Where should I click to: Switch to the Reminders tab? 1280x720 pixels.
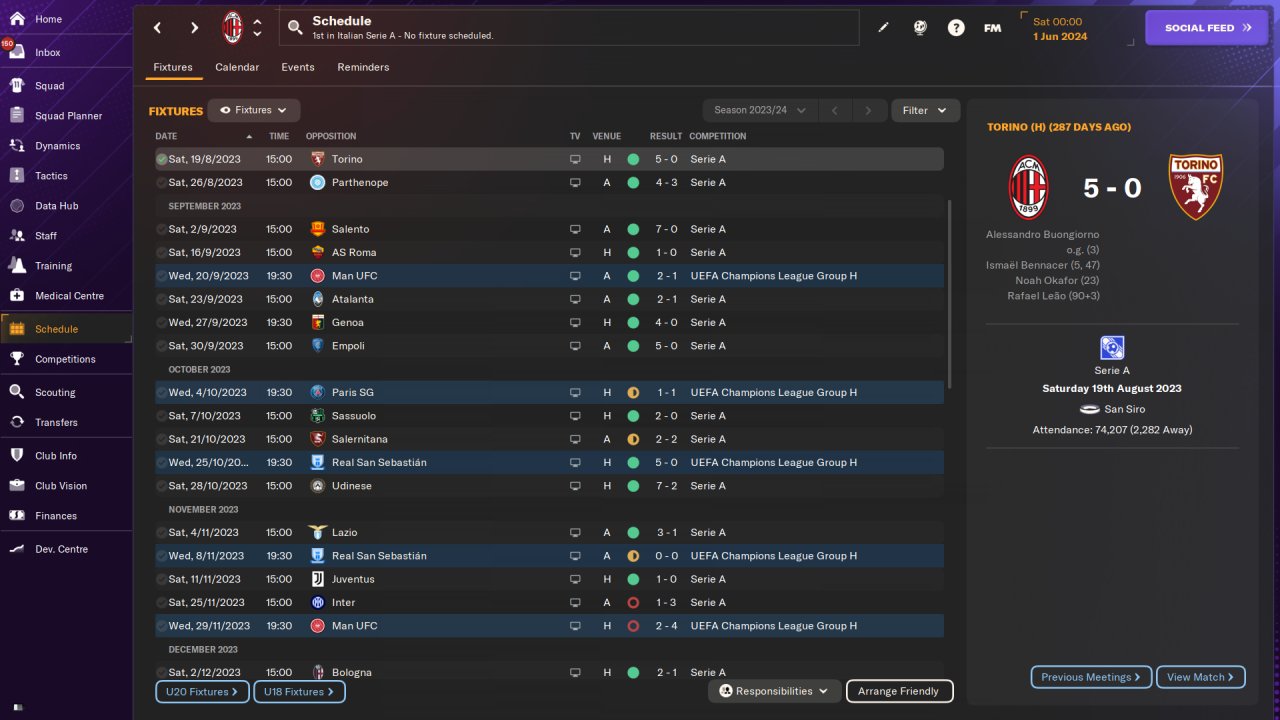(363, 67)
